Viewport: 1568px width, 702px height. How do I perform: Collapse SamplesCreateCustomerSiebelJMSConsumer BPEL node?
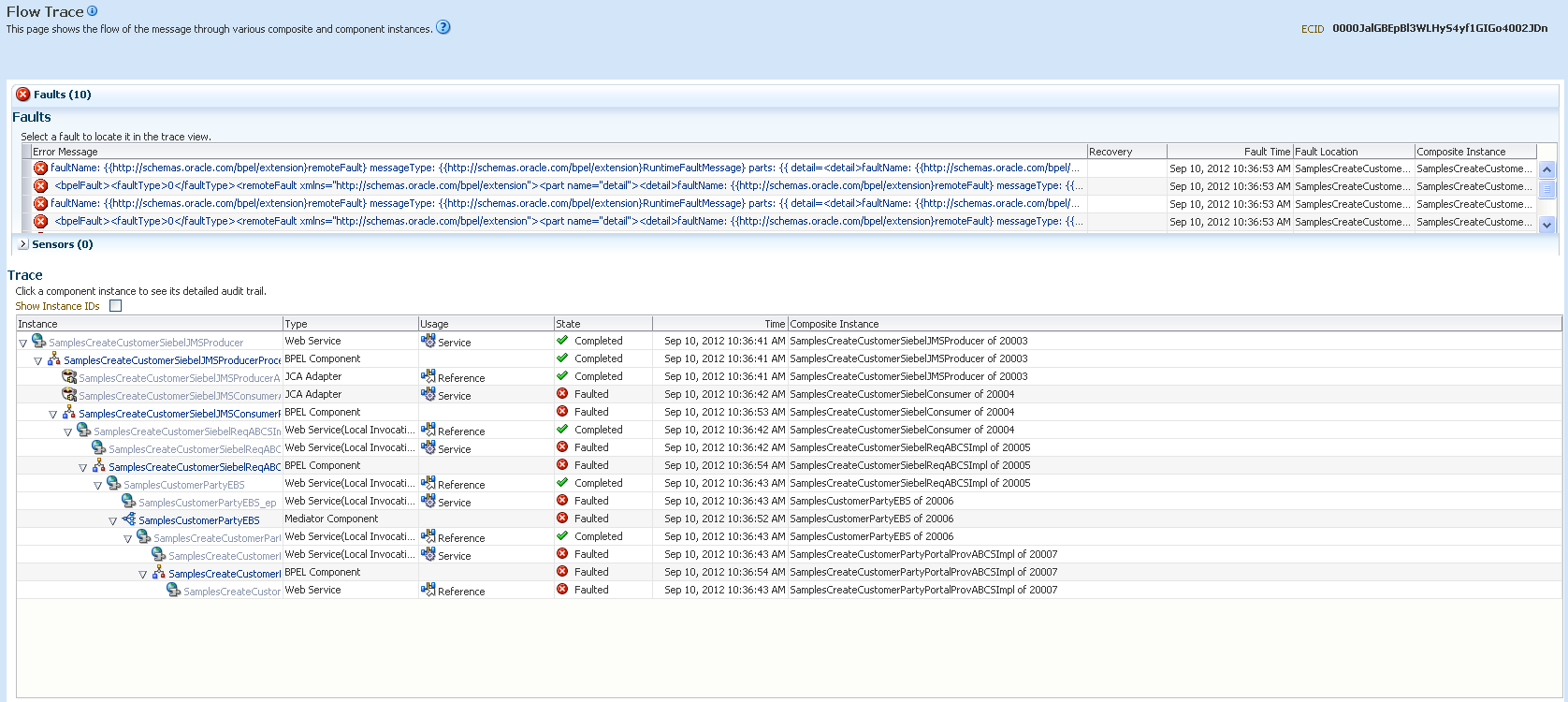tap(53, 415)
